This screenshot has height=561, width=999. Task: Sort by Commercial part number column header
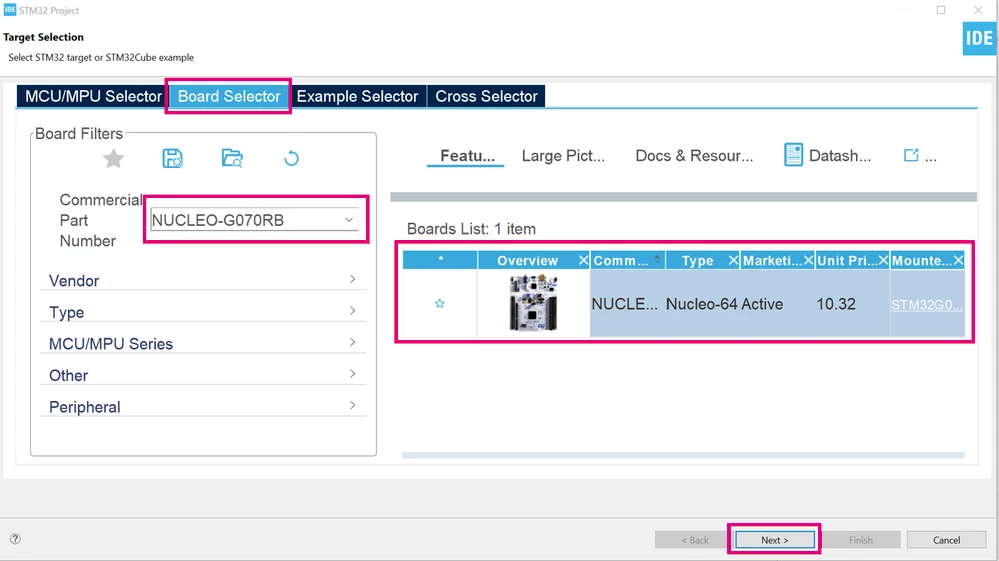628,260
